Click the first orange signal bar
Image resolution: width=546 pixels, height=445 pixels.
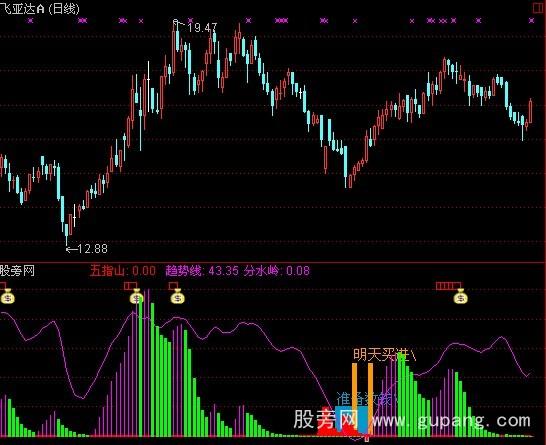click(354, 399)
